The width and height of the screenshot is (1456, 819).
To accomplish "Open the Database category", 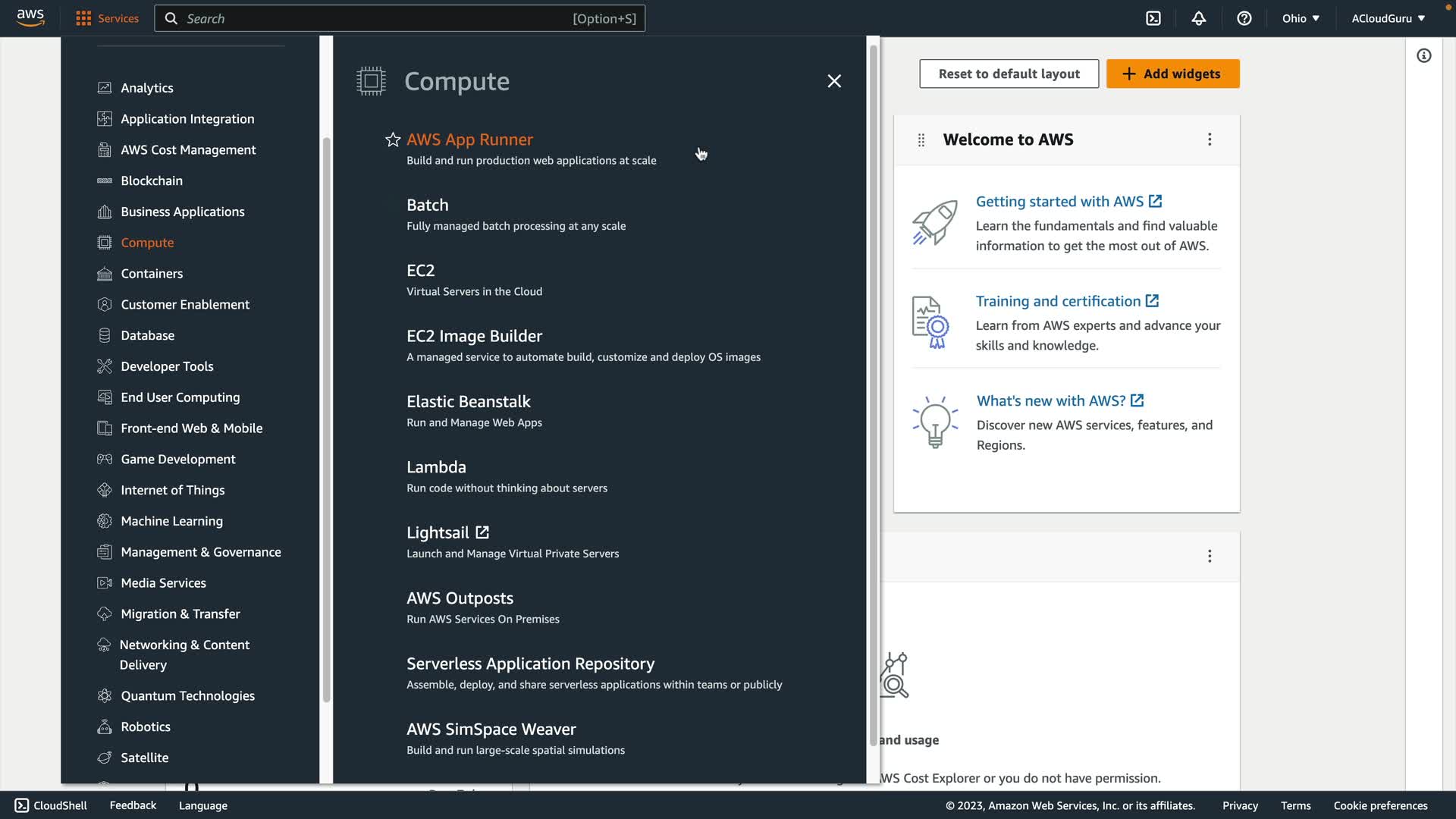I will [147, 335].
